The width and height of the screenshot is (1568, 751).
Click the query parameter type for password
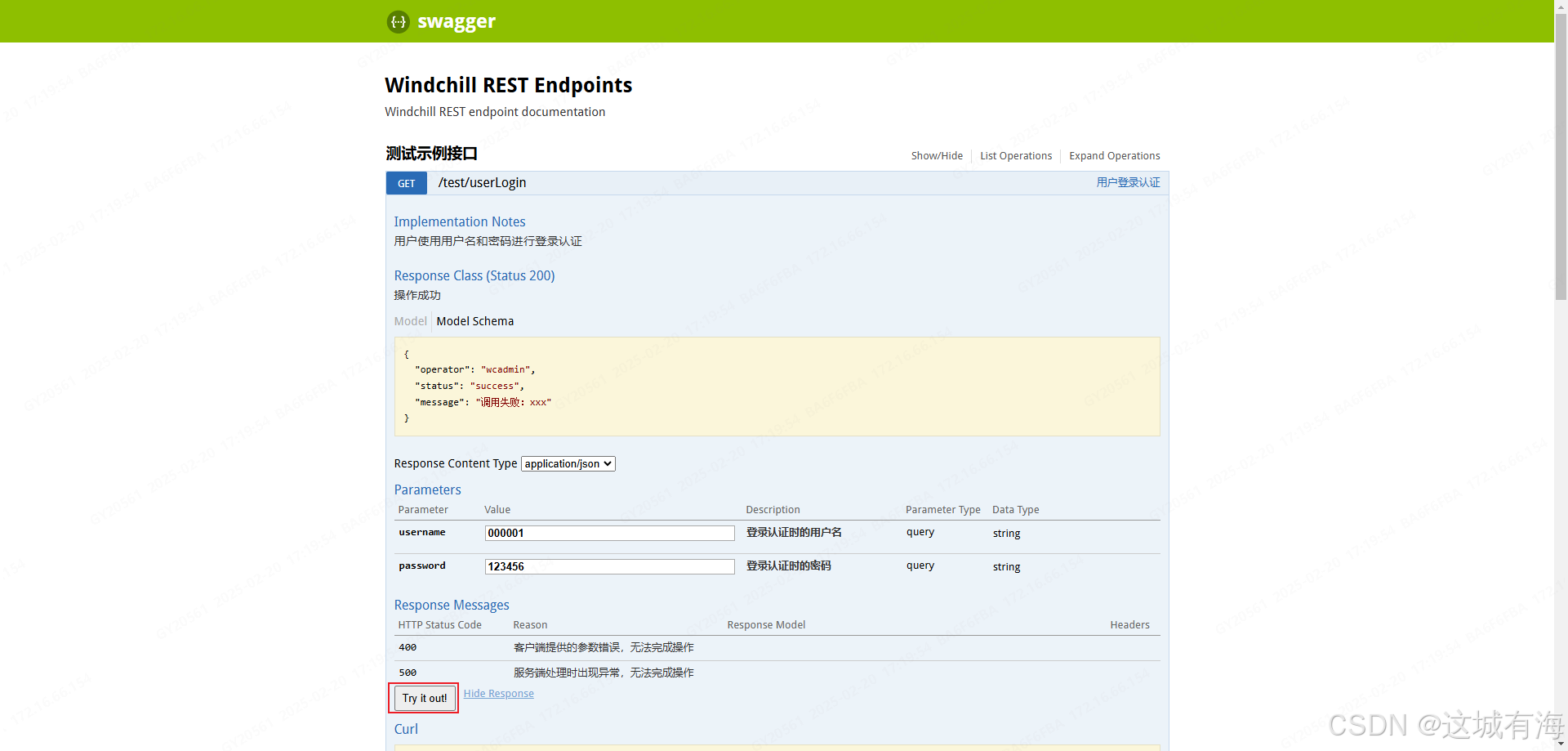coord(920,565)
